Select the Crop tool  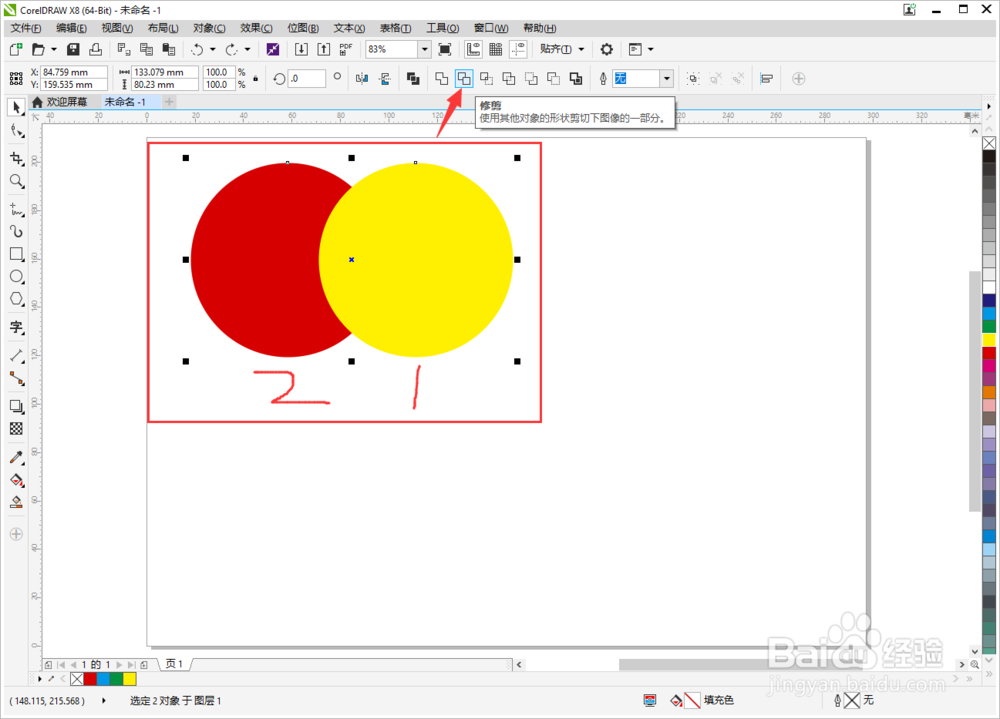pyautogui.click(x=17, y=158)
